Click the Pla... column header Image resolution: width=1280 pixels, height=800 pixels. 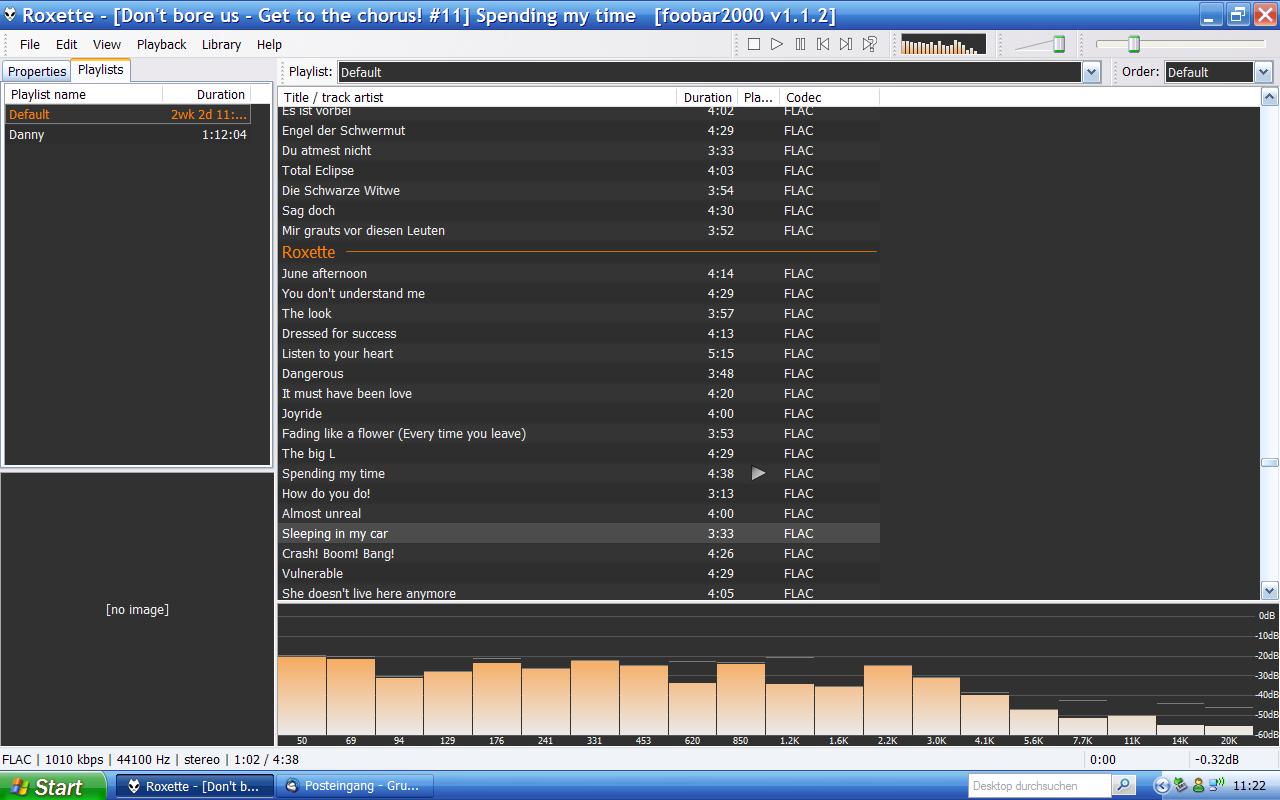tap(758, 97)
